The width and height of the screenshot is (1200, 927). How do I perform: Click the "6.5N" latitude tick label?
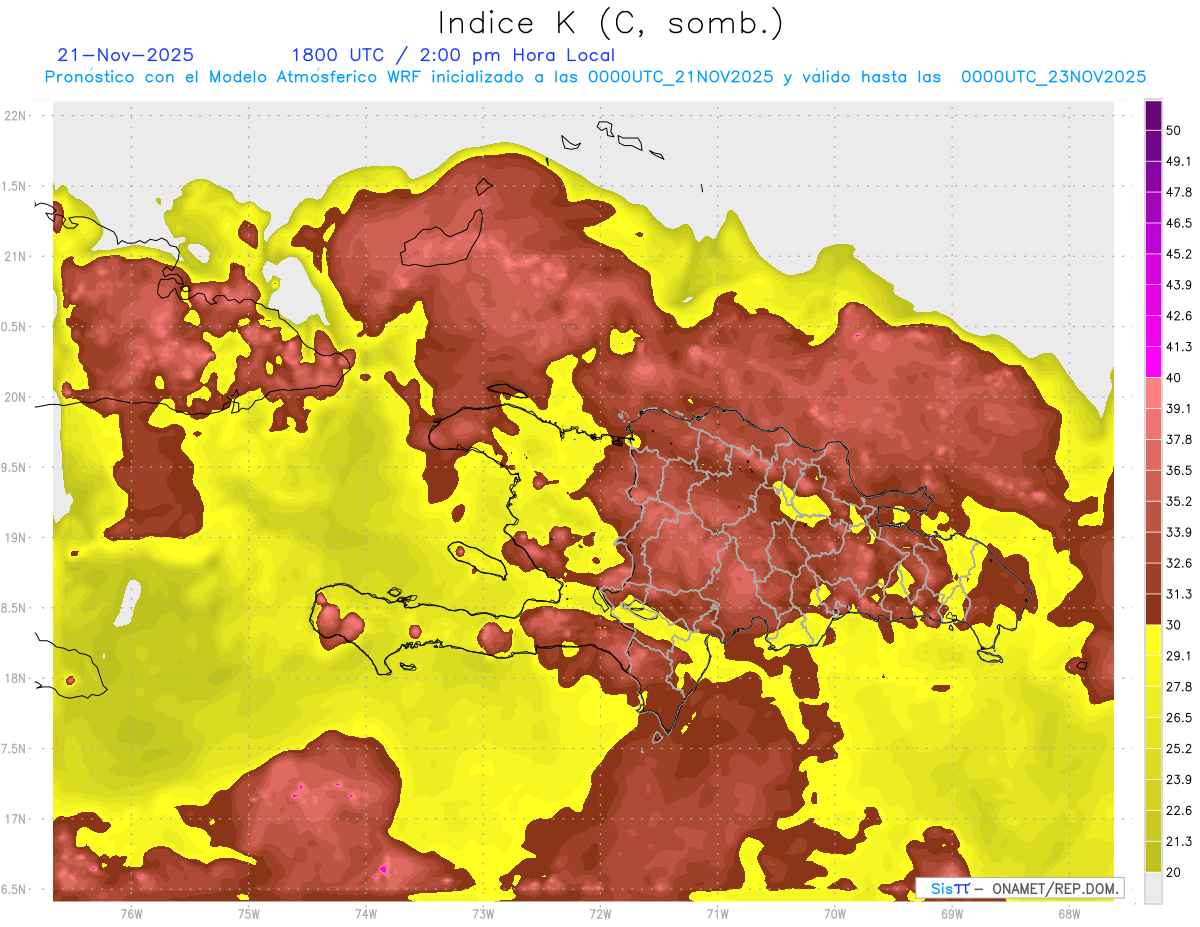pos(15,890)
